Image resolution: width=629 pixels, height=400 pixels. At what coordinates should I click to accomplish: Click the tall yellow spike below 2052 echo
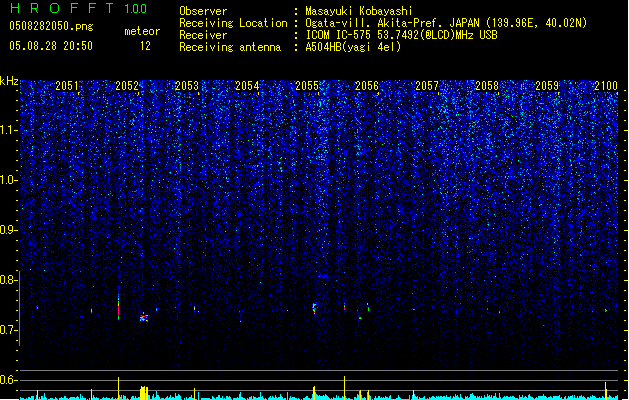click(118, 388)
